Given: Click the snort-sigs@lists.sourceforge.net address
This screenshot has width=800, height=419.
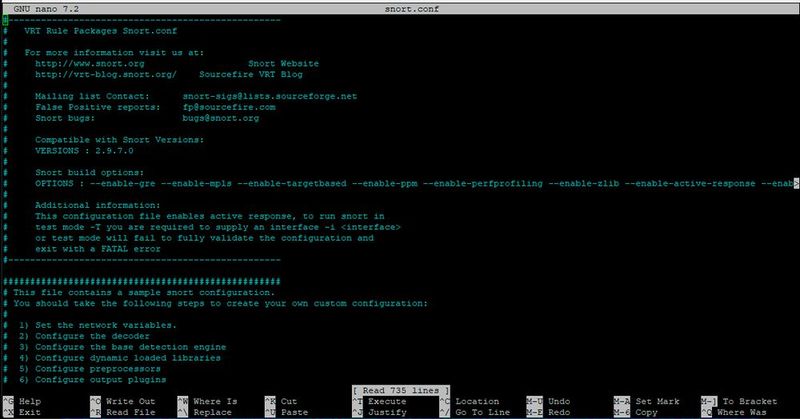Looking at the screenshot, I should tap(270, 96).
